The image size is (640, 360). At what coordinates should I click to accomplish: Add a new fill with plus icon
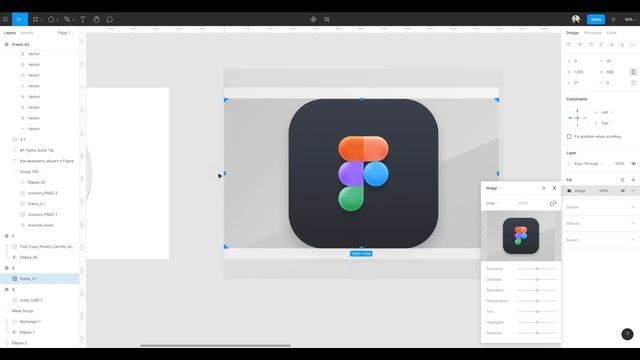tap(633, 180)
